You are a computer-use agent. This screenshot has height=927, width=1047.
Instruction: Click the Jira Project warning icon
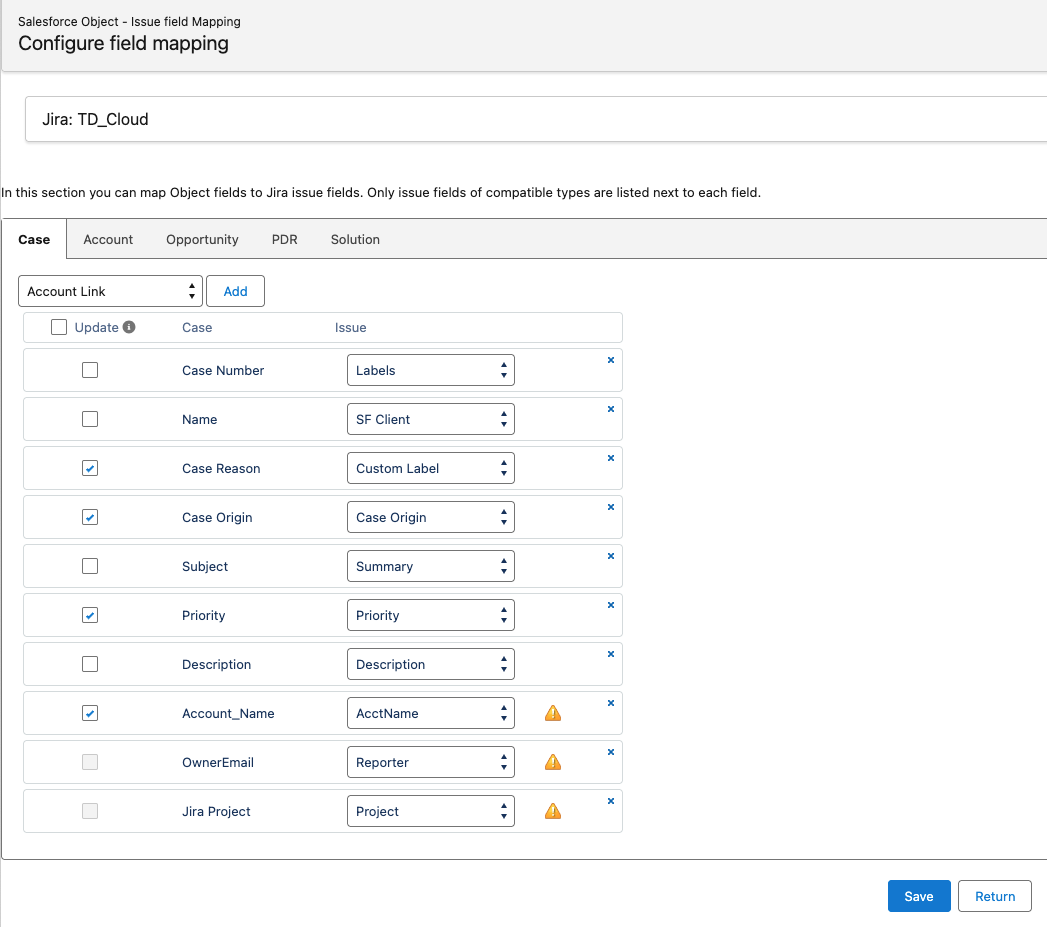coord(553,811)
